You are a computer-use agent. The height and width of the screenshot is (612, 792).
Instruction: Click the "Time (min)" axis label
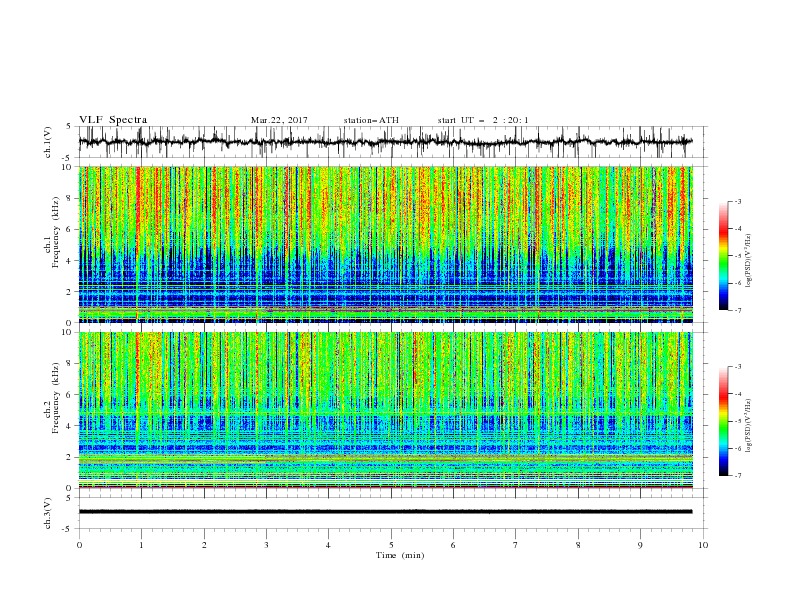(400, 555)
